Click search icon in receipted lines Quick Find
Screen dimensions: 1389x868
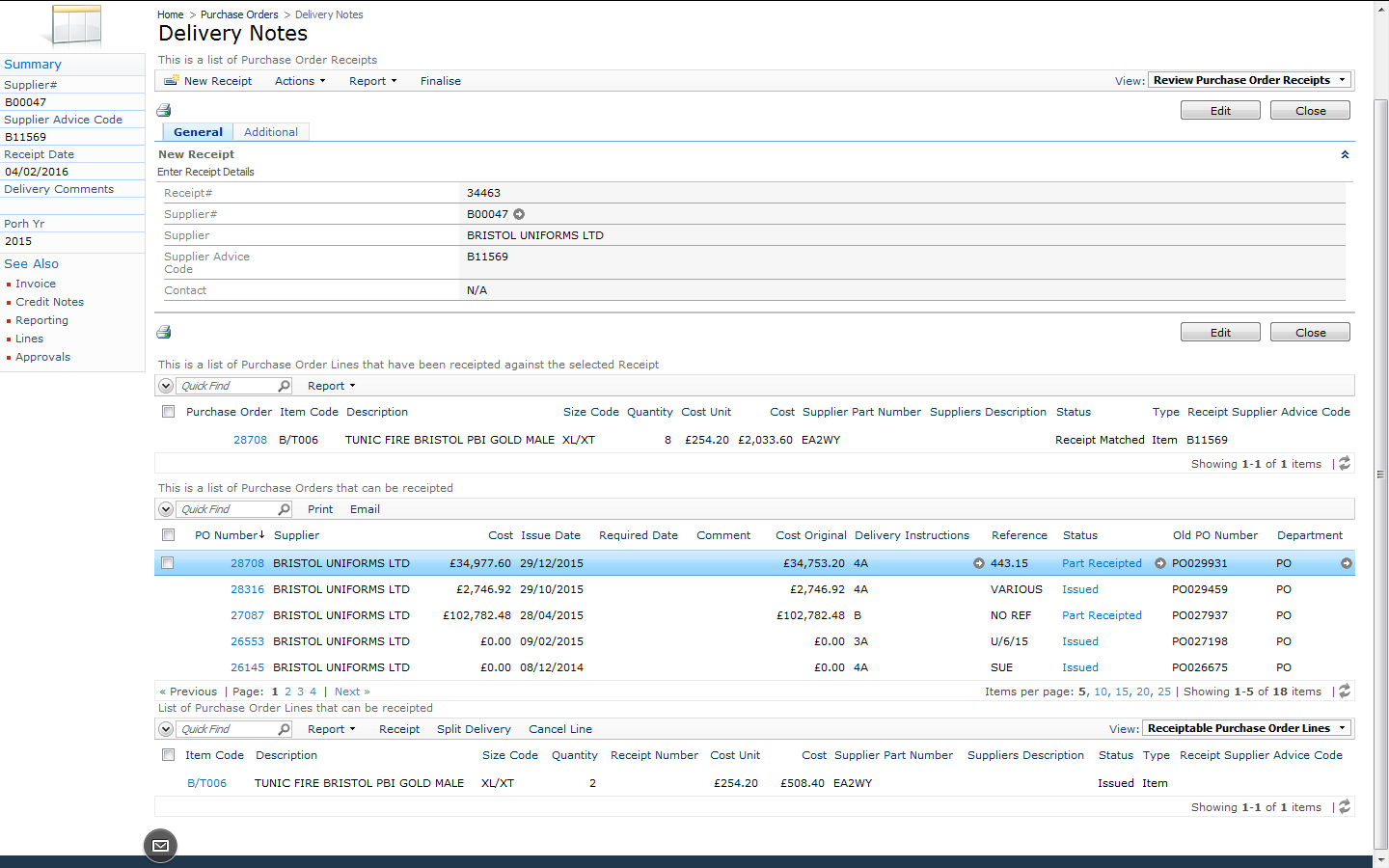coord(284,386)
